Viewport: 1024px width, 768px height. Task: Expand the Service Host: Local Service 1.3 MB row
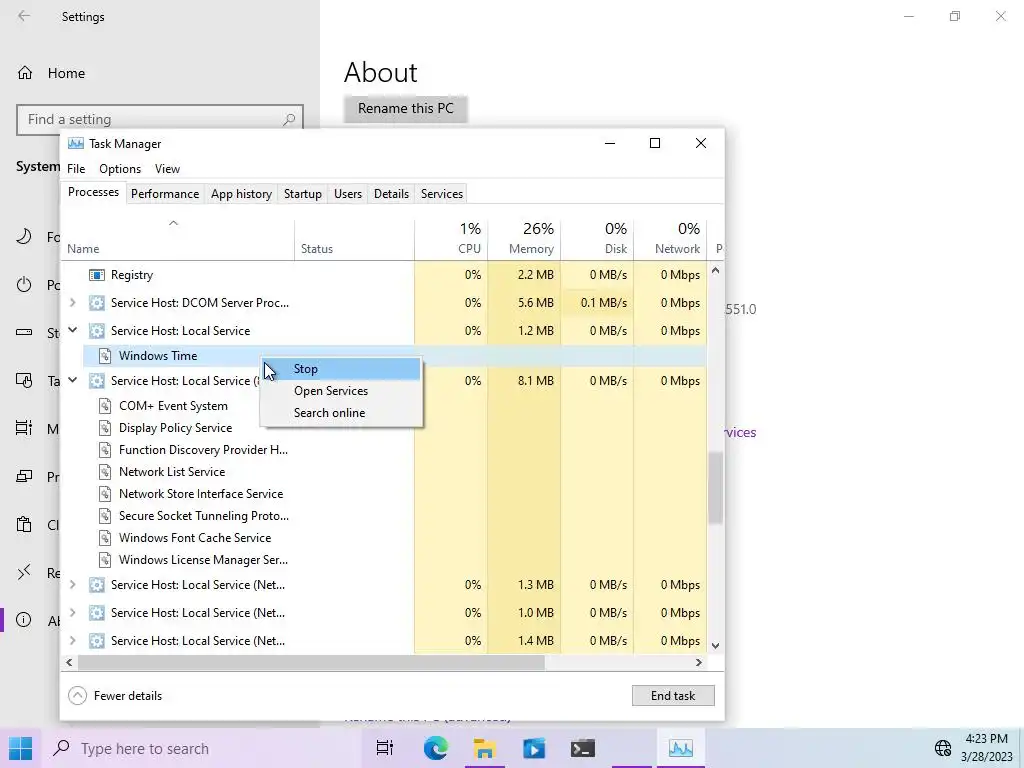pyautogui.click(x=73, y=584)
